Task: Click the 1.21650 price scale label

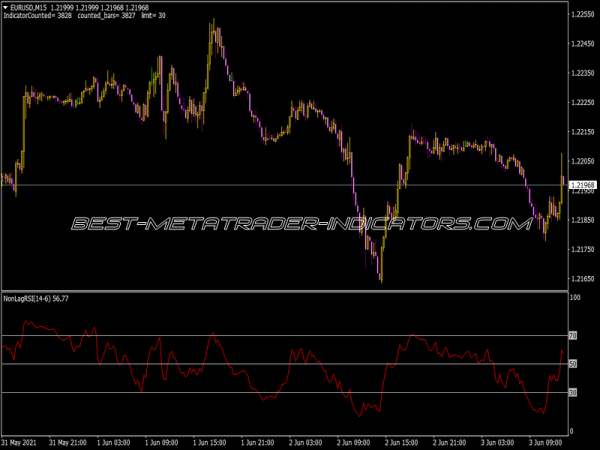Action: pos(583,279)
